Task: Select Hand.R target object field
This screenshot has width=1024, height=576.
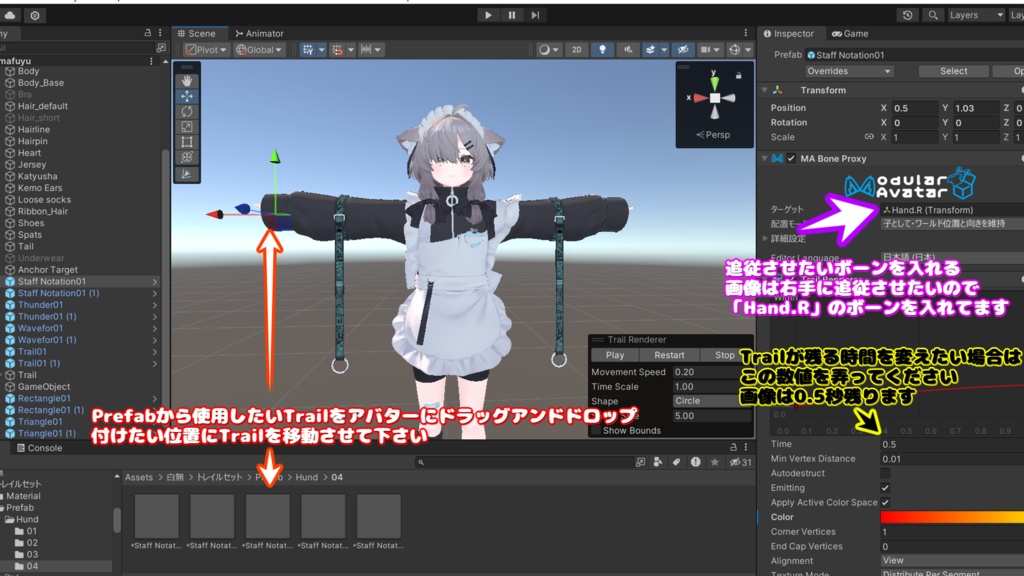Action: tap(952, 210)
